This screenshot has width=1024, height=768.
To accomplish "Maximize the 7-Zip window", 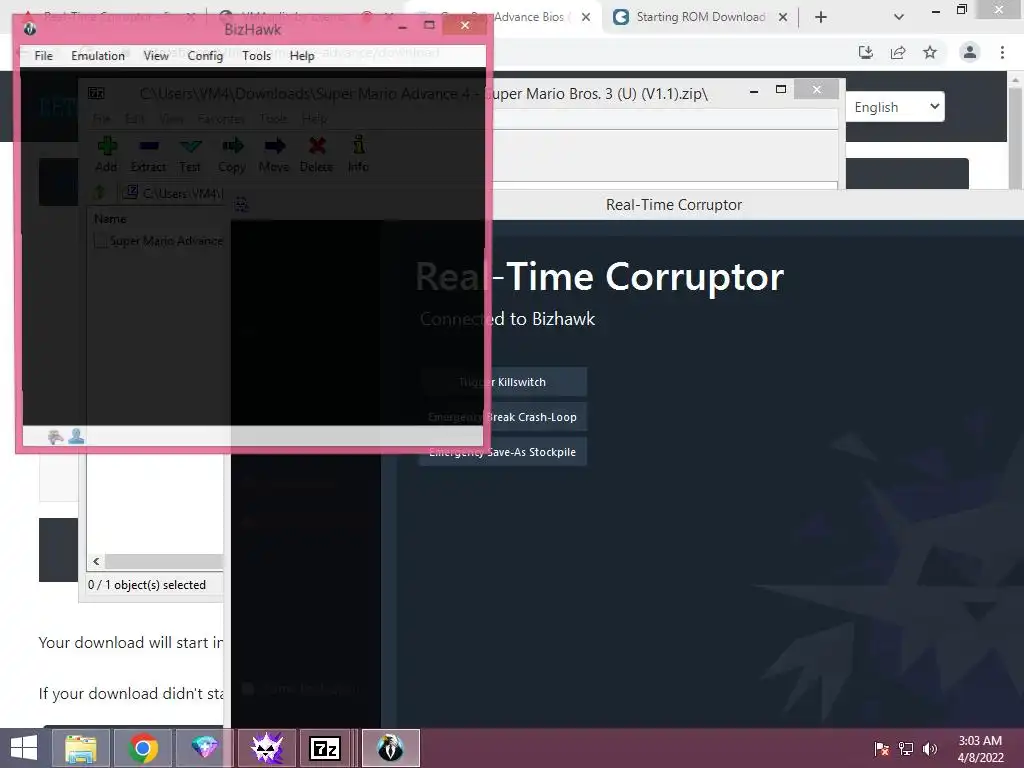I will coord(780,89).
